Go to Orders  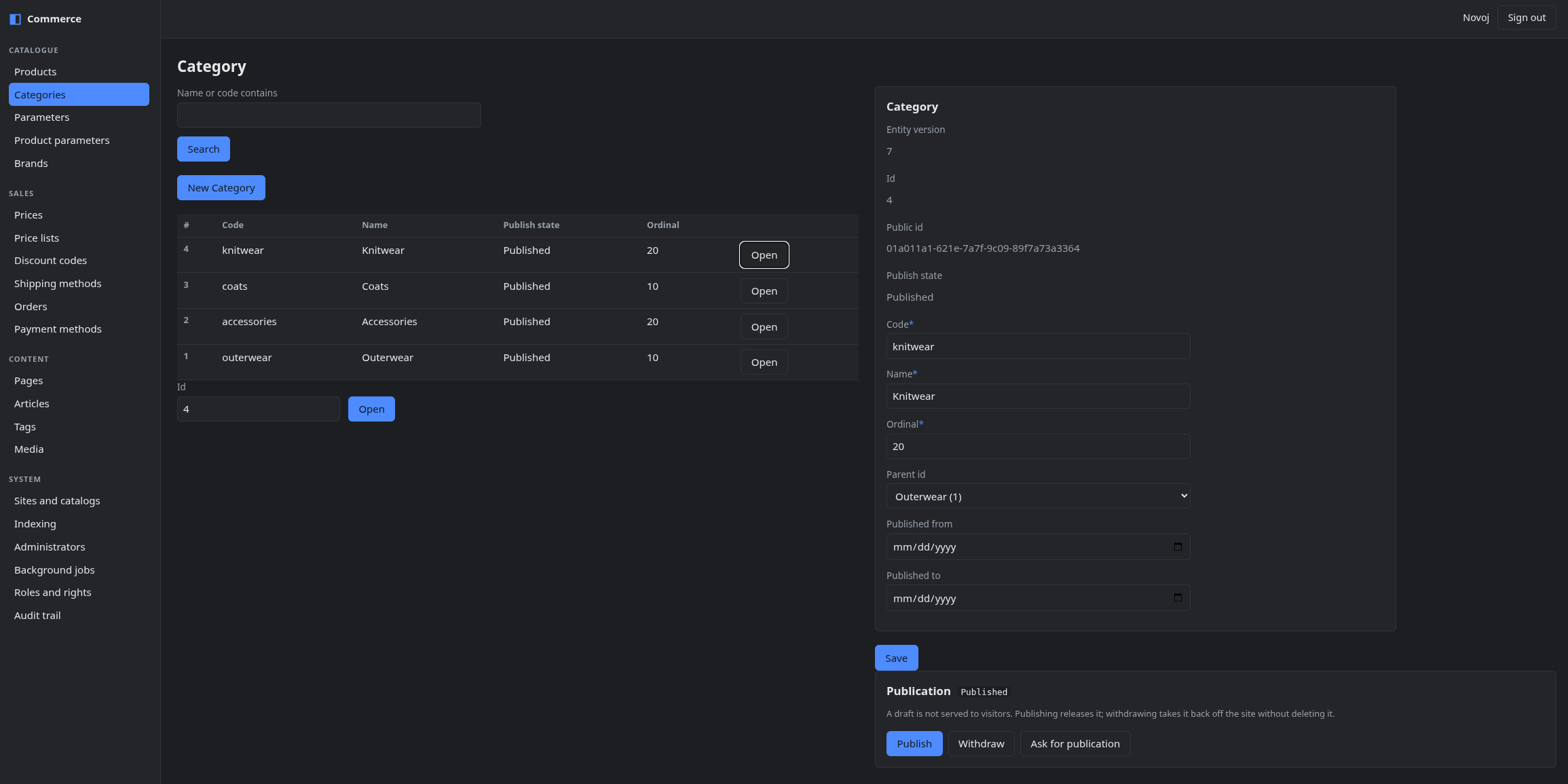pyautogui.click(x=79, y=307)
